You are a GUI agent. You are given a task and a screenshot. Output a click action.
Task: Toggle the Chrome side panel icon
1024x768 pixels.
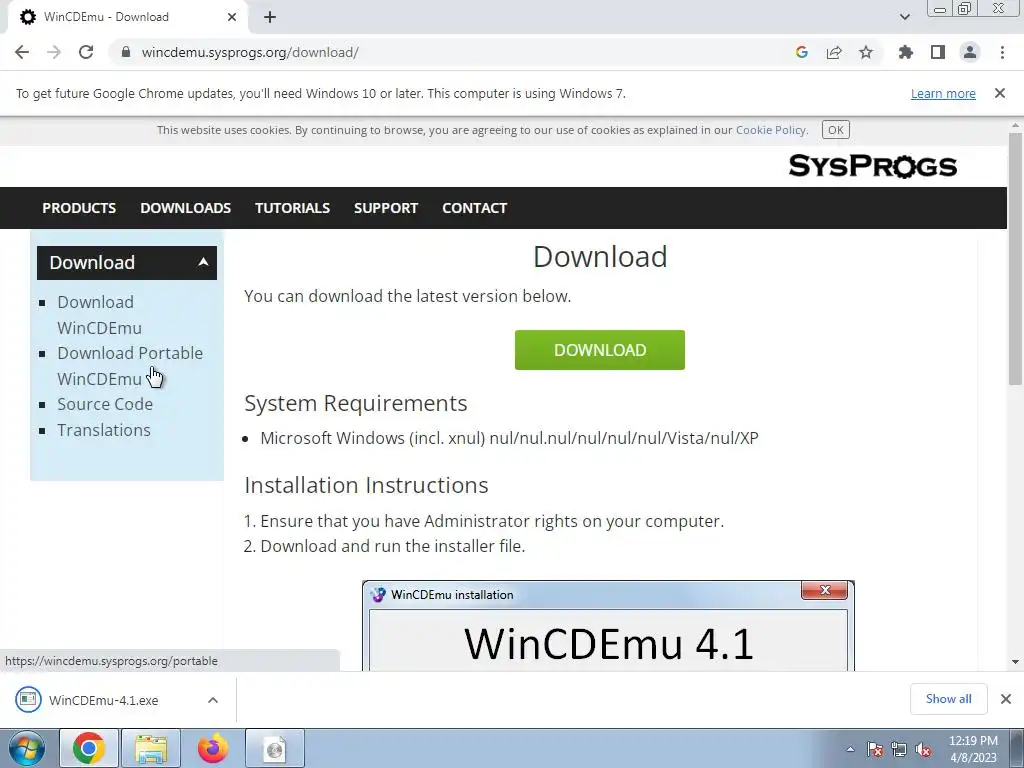click(x=938, y=52)
